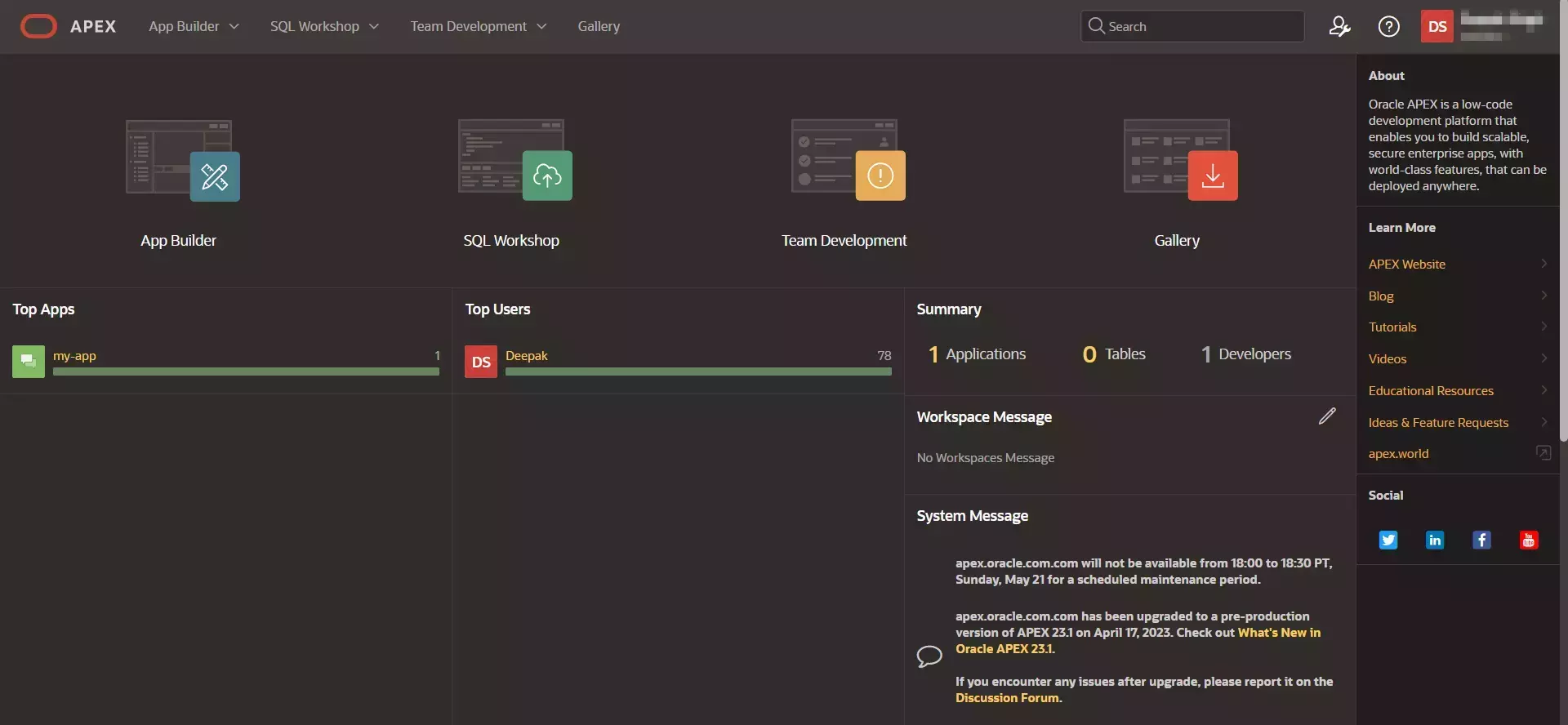This screenshot has height=725, width=1568.
Task: Click the my-app usage progress bar
Action: 246,371
